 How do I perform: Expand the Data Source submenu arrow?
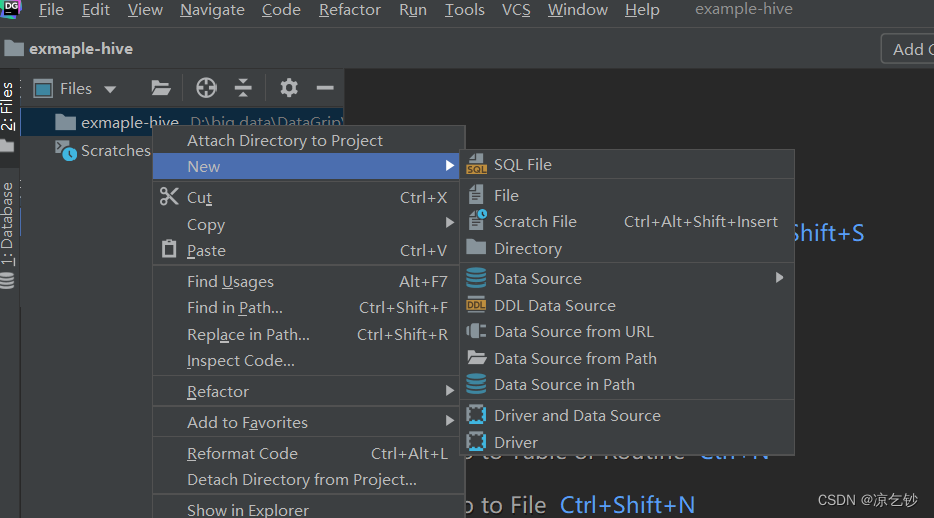pos(779,277)
